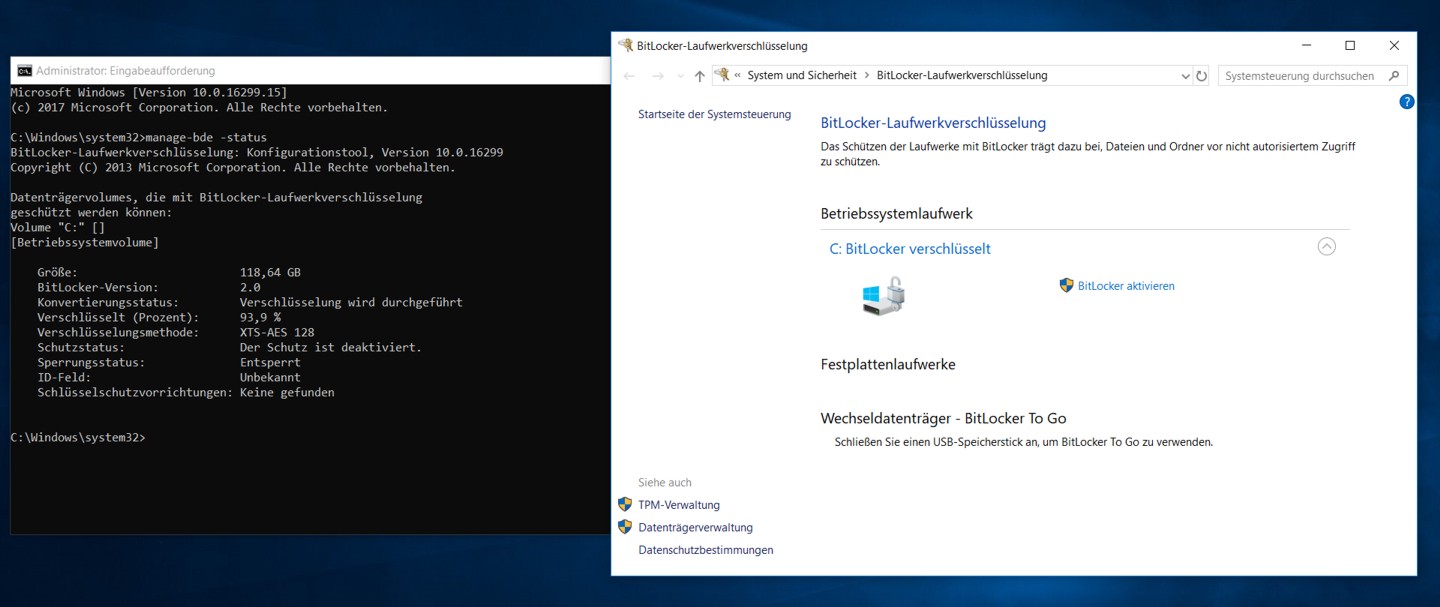Click the Up arrow navigation button
Screen dimensions: 1440x607
point(699,76)
